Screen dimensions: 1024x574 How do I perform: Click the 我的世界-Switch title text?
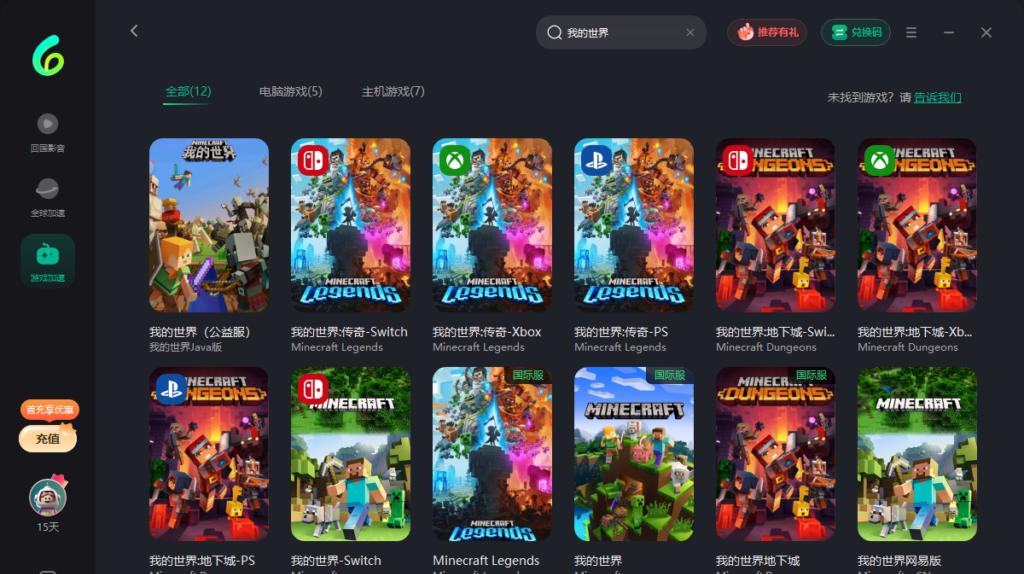[x=336, y=560]
